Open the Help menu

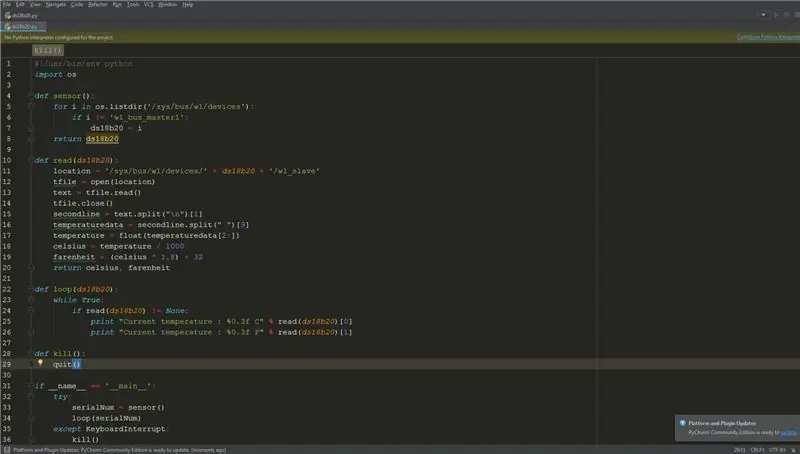coord(188,5)
